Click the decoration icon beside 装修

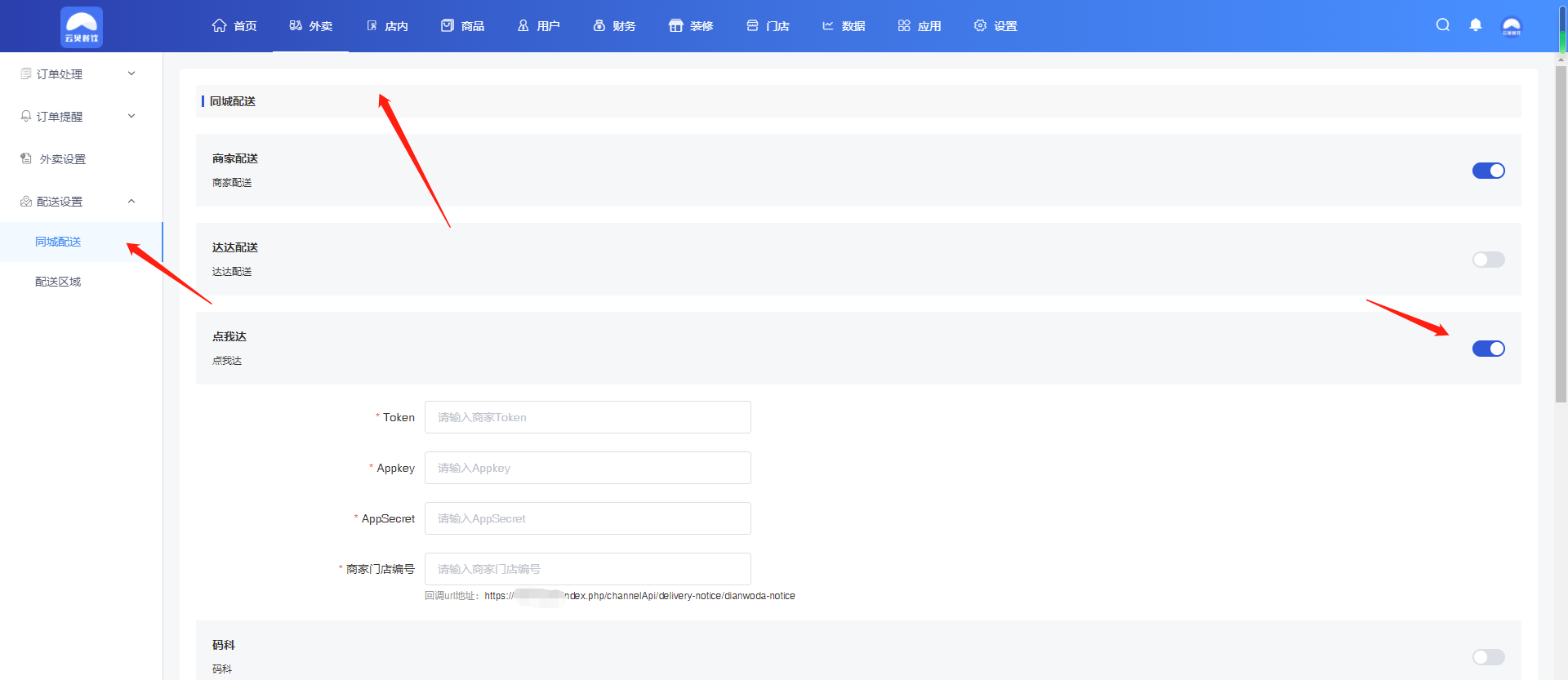[x=675, y=25]
